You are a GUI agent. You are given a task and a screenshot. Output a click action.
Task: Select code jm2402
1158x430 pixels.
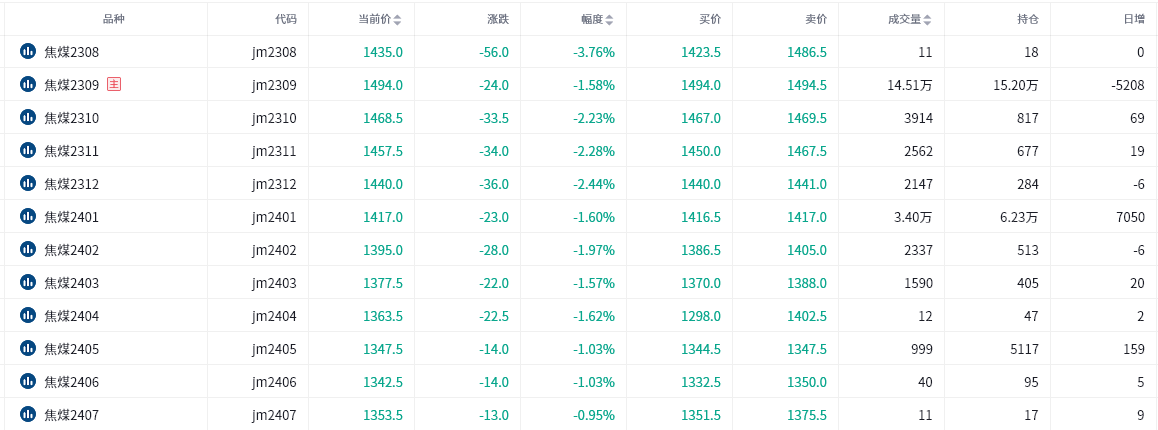(274, 250)
